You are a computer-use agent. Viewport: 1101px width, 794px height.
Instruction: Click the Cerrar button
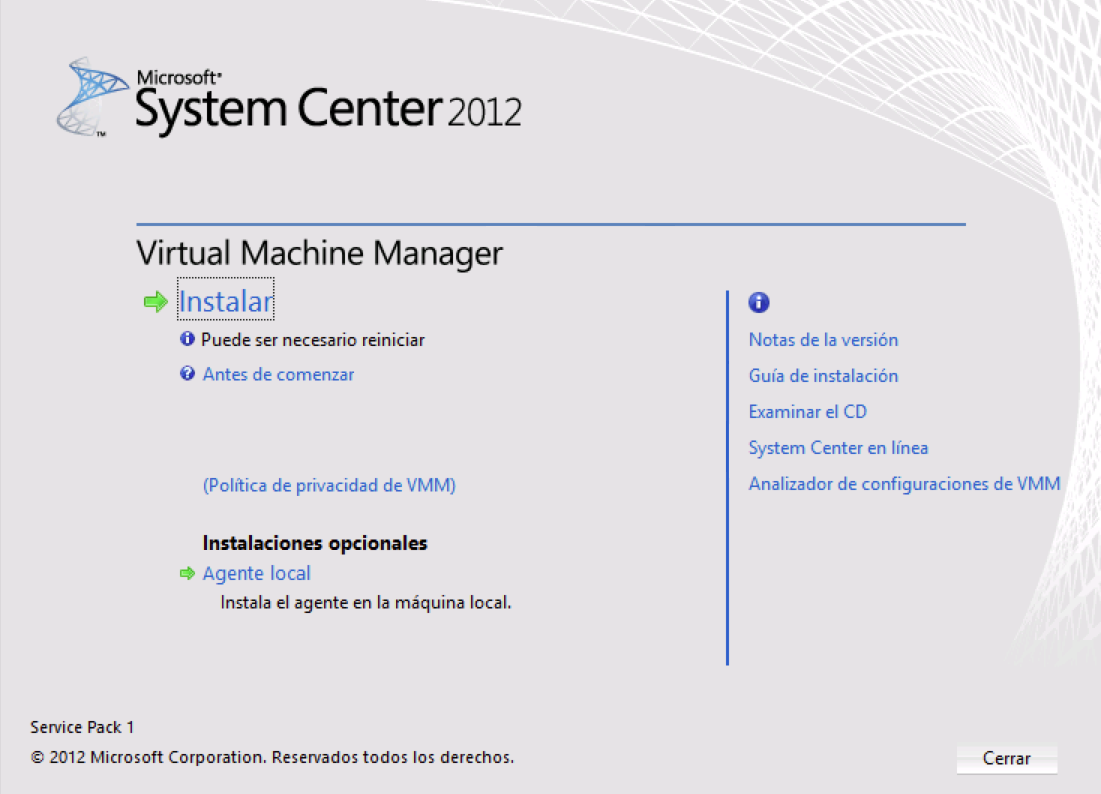click(1007, 758)
